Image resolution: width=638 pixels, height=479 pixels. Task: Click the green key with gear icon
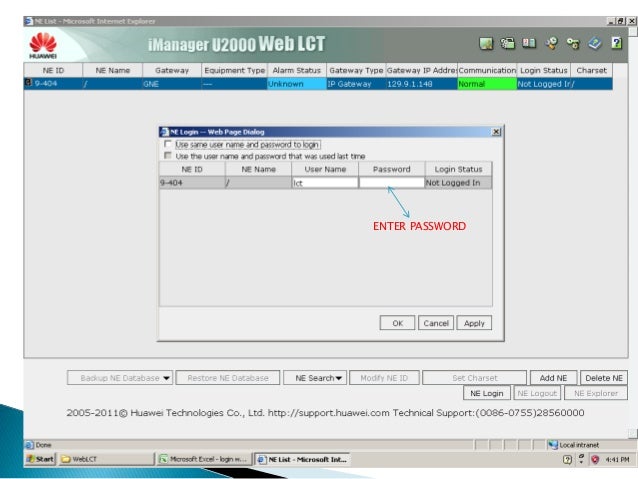coord(573,43)
